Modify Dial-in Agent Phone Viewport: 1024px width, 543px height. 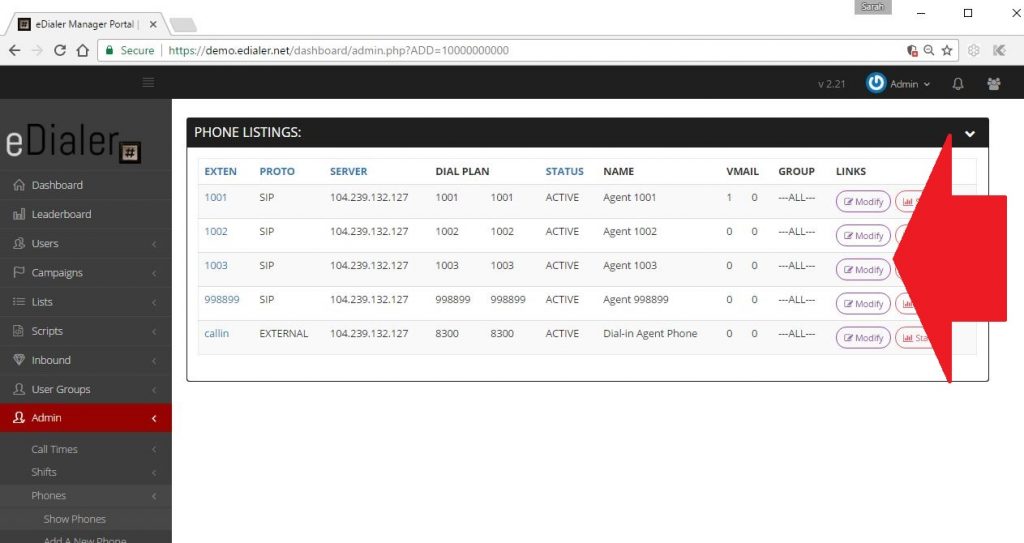(x=863, y=338)
